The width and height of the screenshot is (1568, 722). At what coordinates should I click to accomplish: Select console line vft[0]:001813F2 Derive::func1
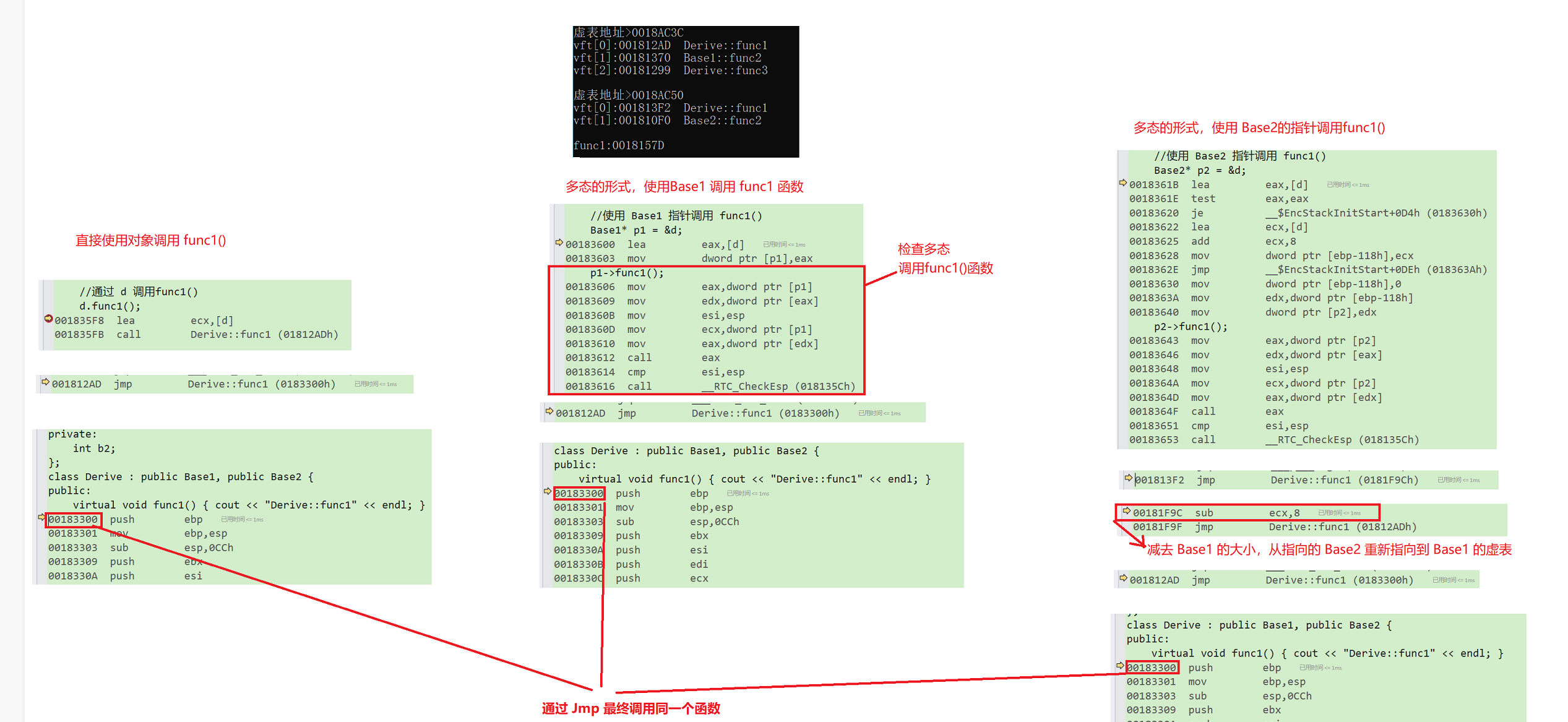670,108
